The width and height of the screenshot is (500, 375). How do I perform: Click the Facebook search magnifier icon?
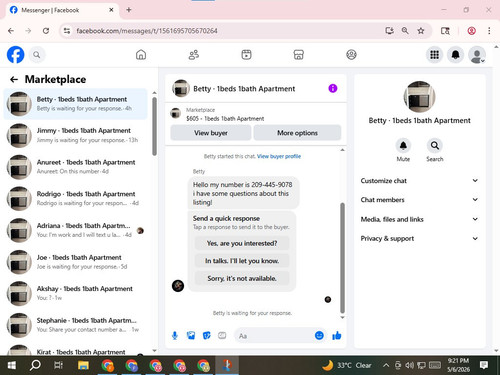37,55
